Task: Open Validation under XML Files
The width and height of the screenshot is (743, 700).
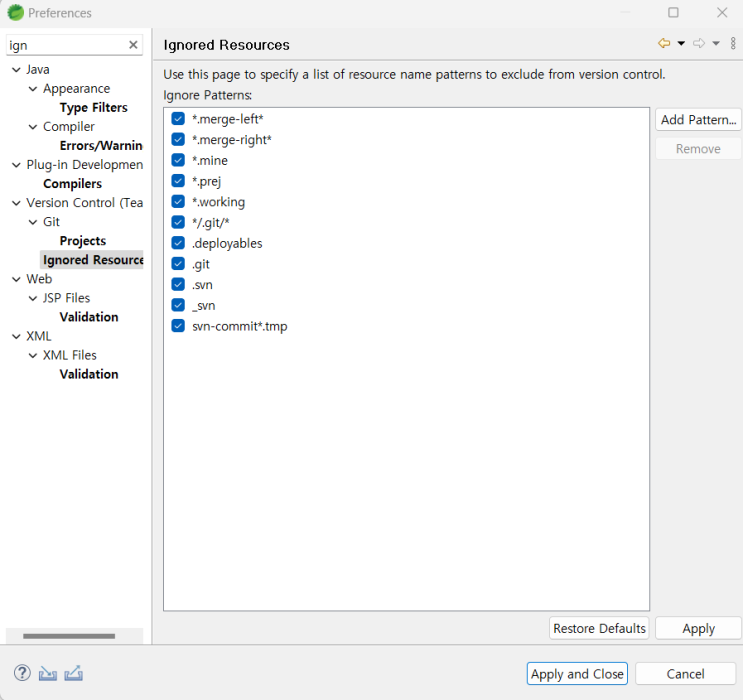Action: pos(89,374)
